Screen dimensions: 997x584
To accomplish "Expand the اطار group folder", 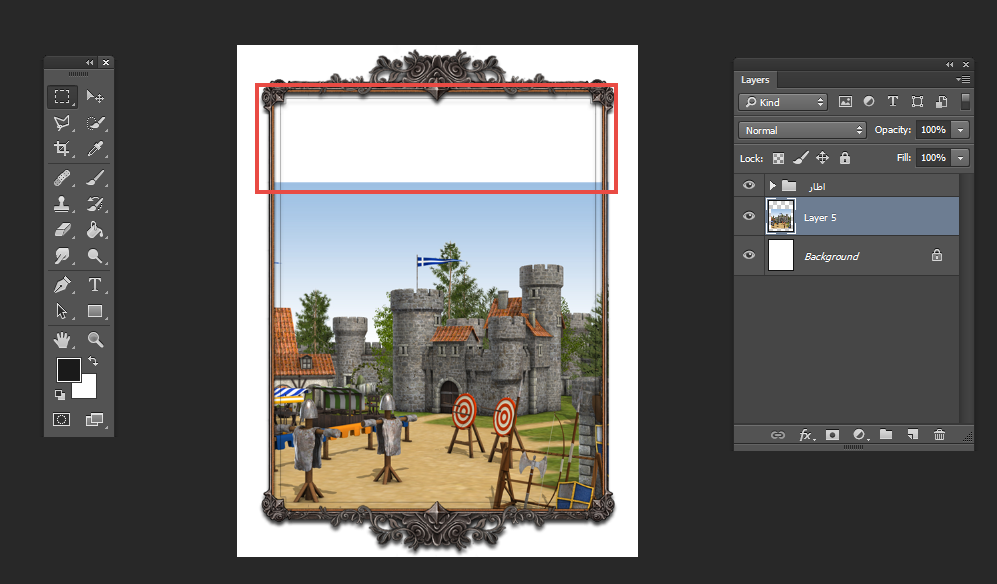I will (772, 186).
